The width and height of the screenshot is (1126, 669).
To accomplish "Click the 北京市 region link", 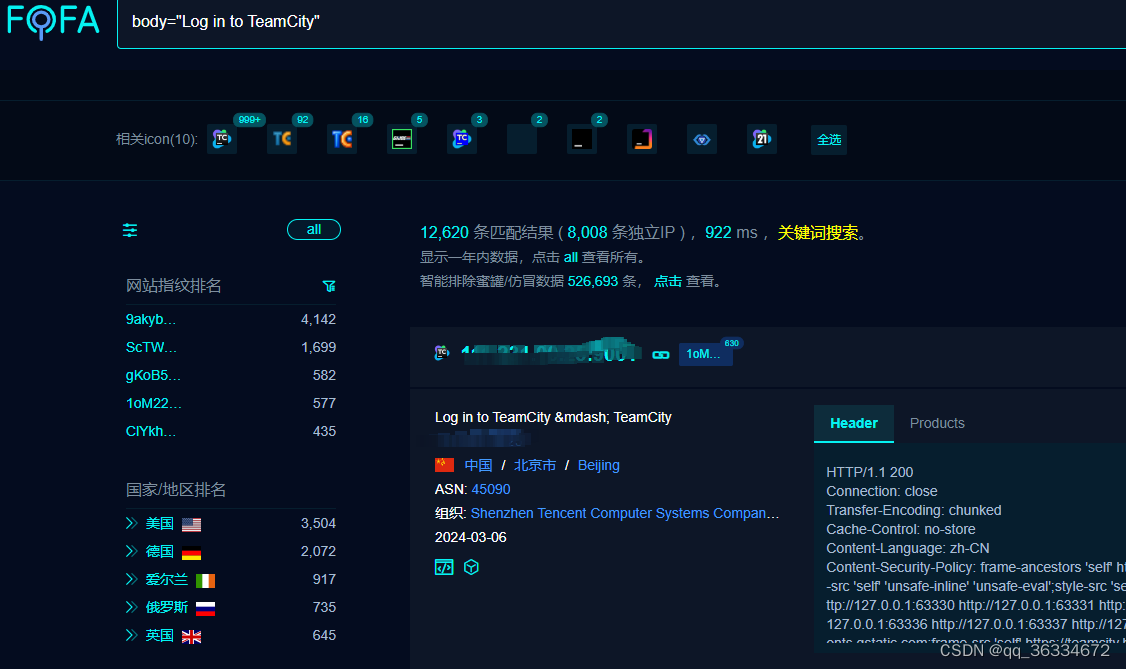I will click(535, 465).
